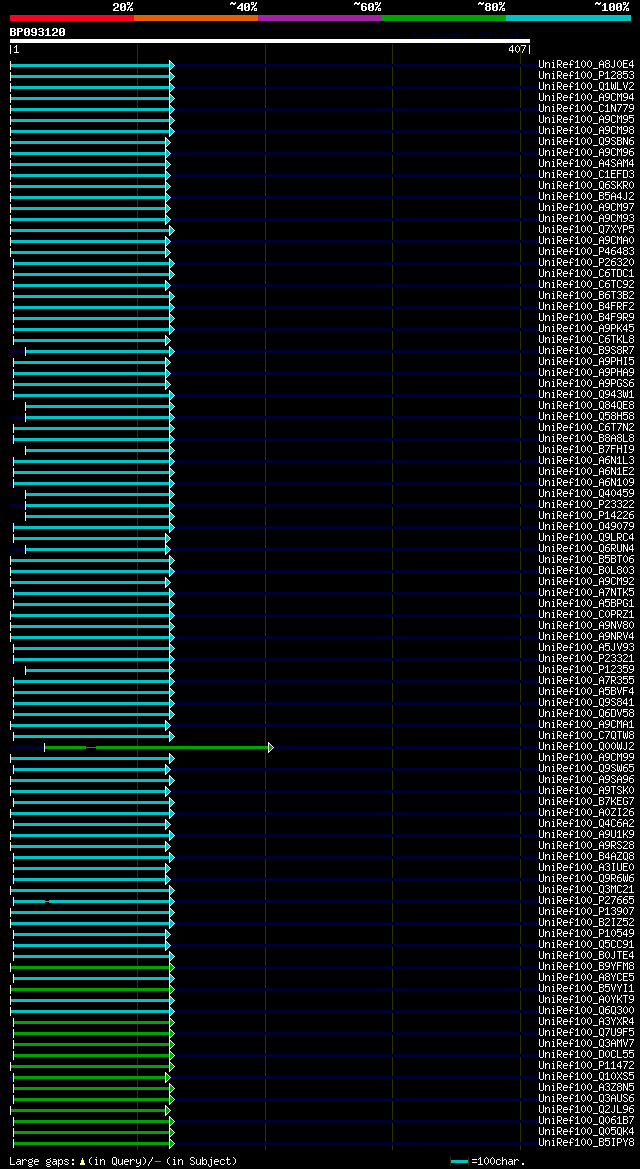The image size is (640, 1169).
Task: Select label UniRef100_A6N1L3
Action: click(586, 461)
